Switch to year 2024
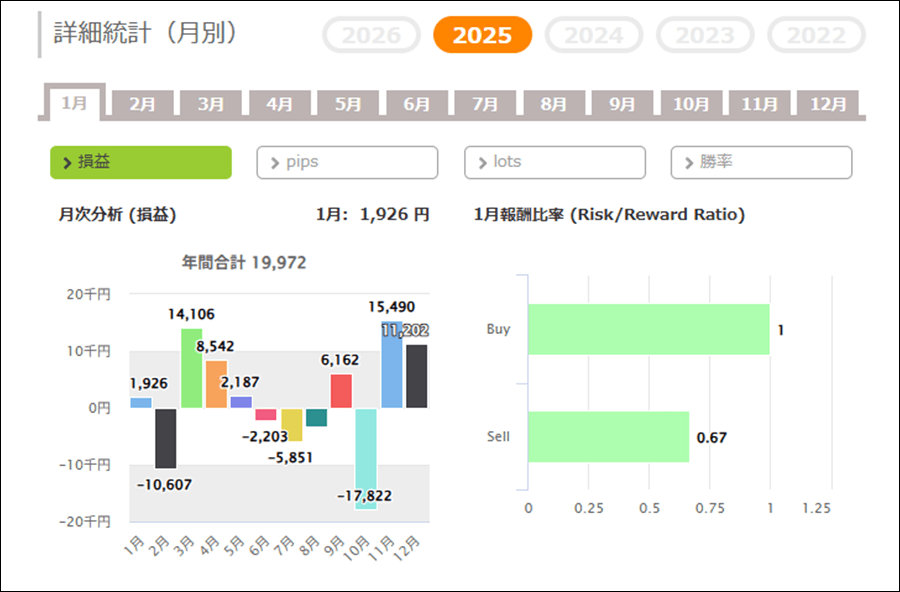The image size is (900, 592). (x=593, y=35)
